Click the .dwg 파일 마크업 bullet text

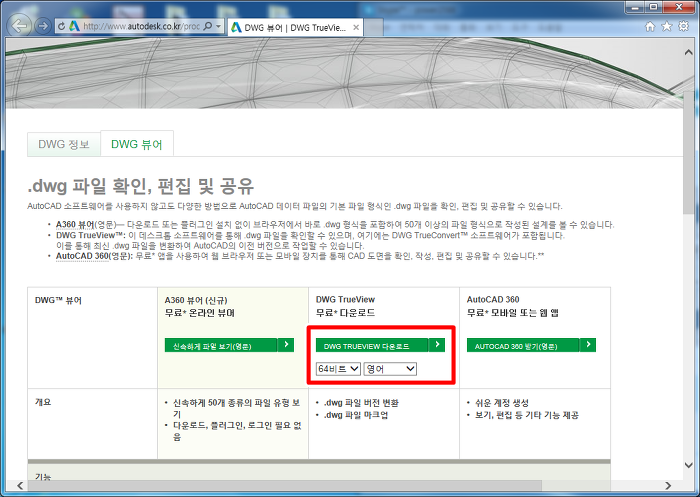356,415
